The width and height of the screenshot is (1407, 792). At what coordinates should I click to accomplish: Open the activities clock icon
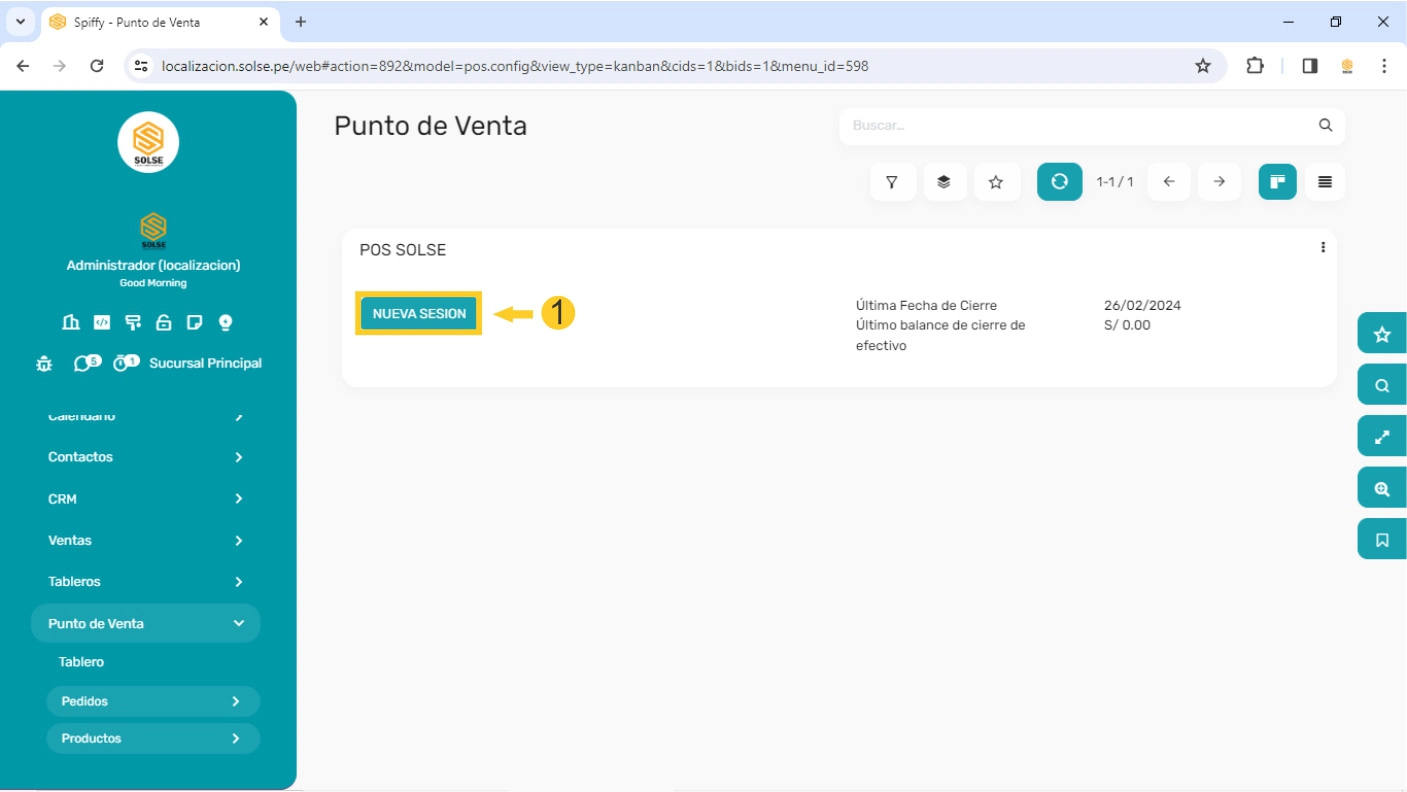click(x=124, y=363)
